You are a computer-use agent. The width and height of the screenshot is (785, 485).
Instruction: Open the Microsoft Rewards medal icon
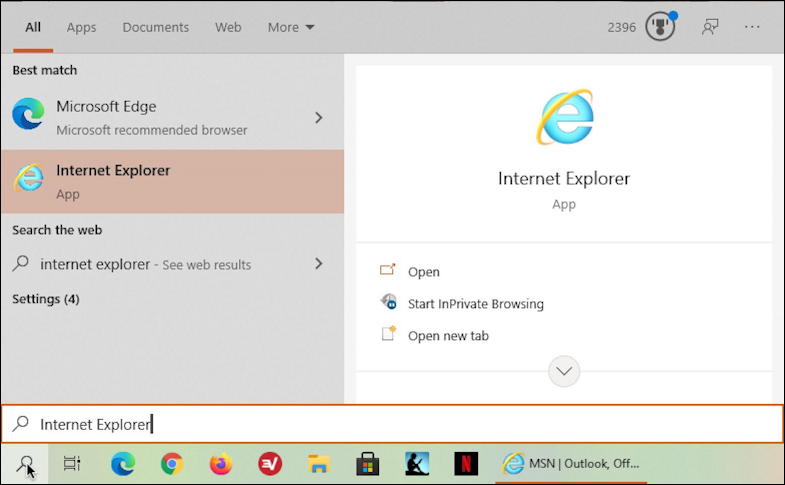[660, 27]
